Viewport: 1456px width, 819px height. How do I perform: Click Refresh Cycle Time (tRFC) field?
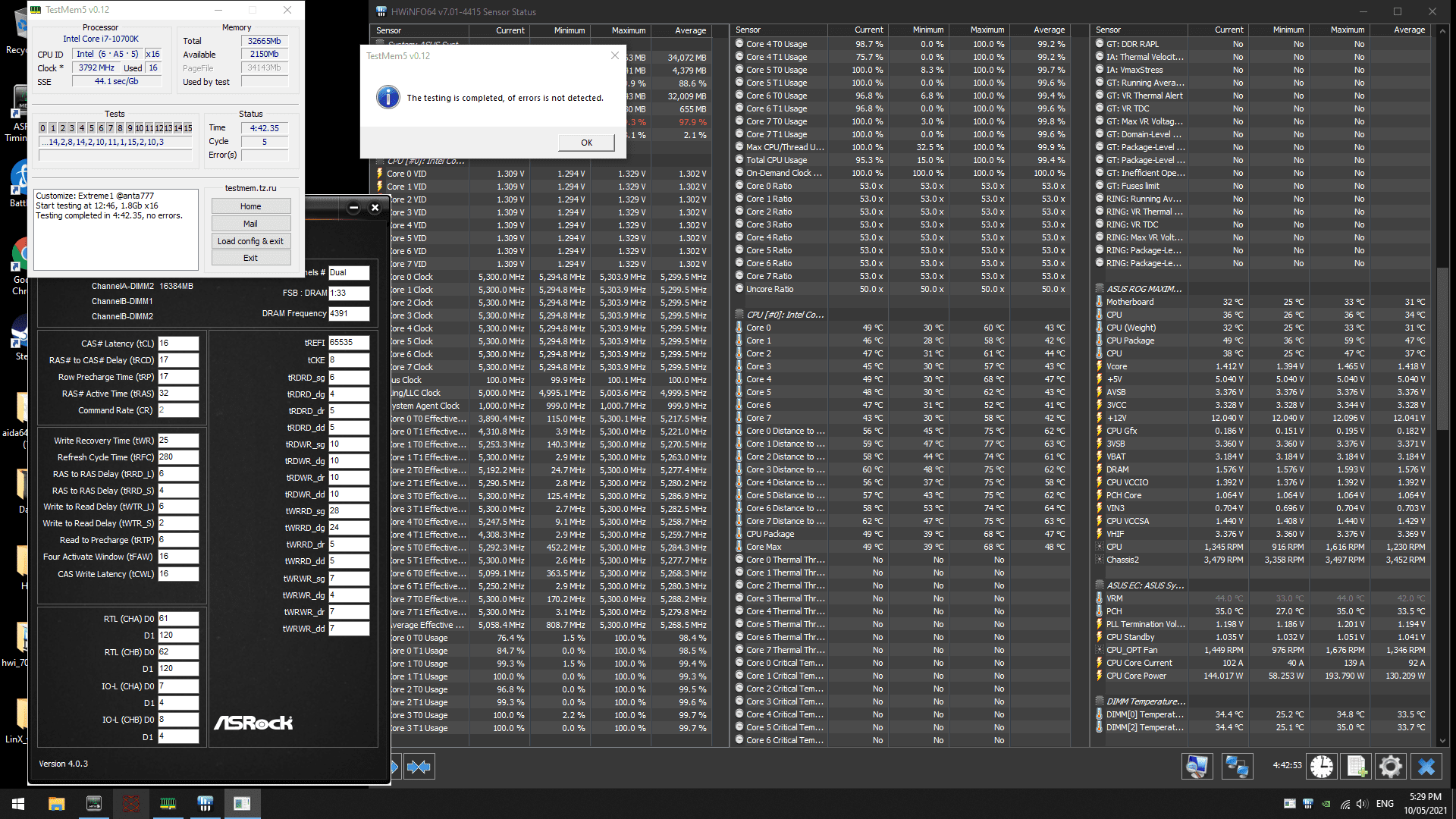[178, 457]
